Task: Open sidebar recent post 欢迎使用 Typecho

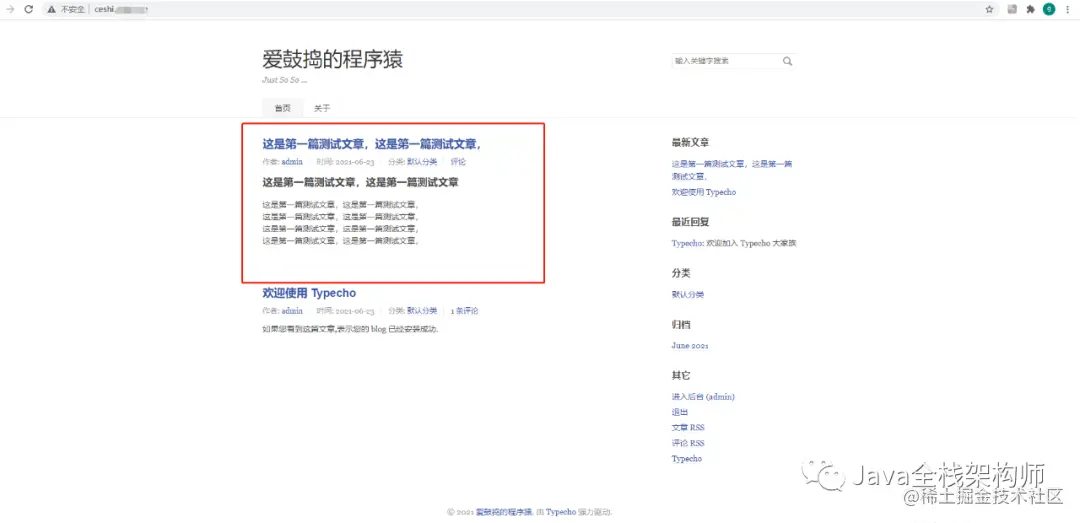Action: click(704, 192)
